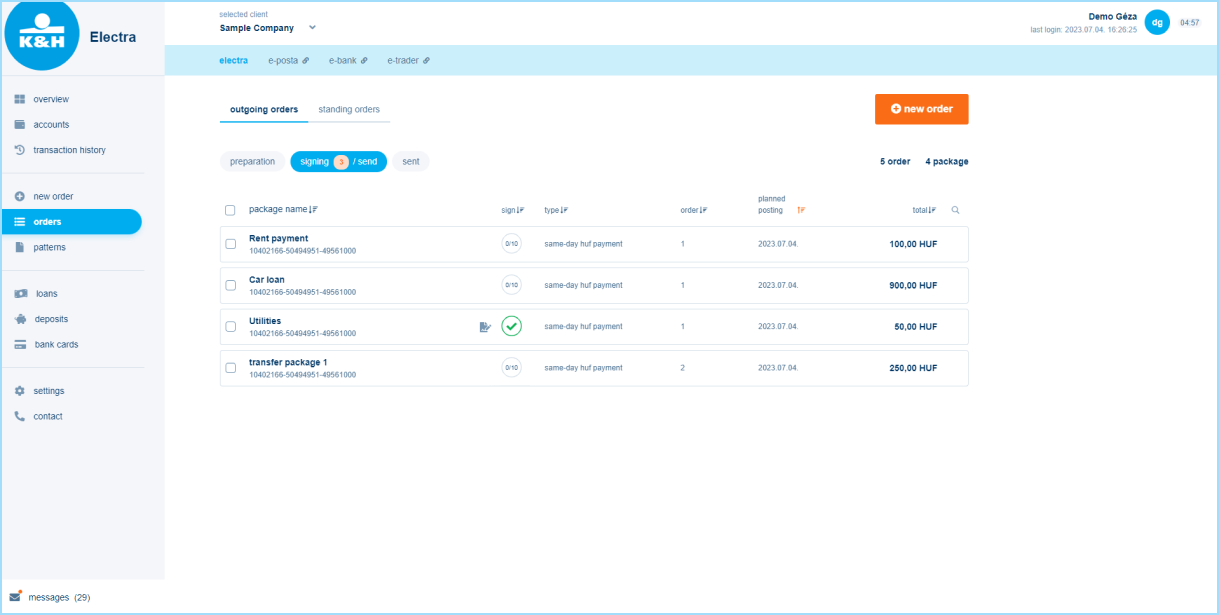This screenshot has width=1219, height=615.
Task: Open the messages envelope icon
Action: pos(15,597)
